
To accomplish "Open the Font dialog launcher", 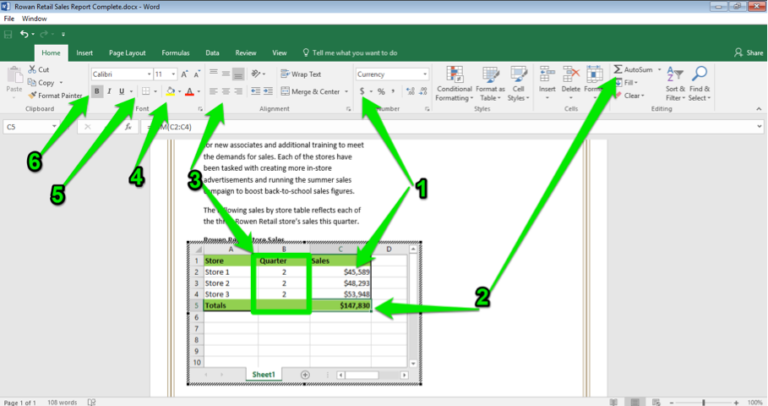I will coord(200,109).
